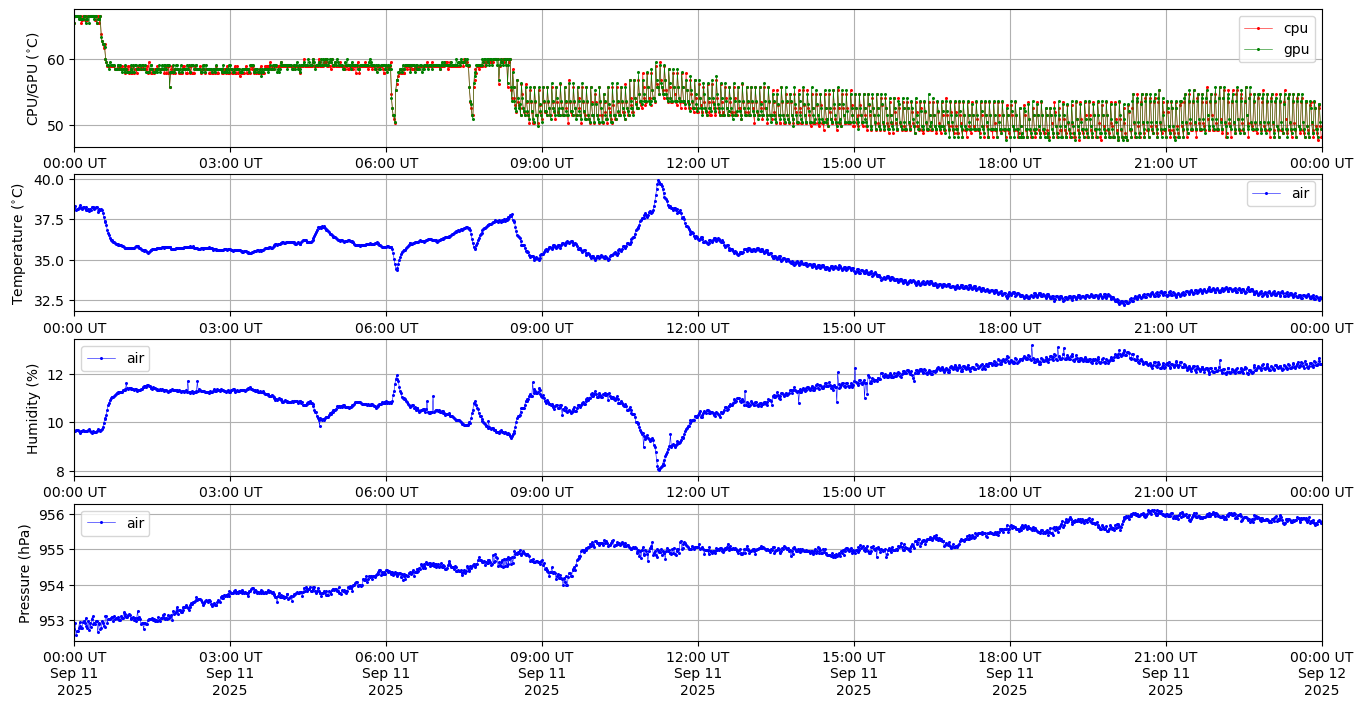Viewport: 1363px width, 707px height.
Task: Select the '00:00 UT Sep 11 2025' tick label
Action: 74,673
